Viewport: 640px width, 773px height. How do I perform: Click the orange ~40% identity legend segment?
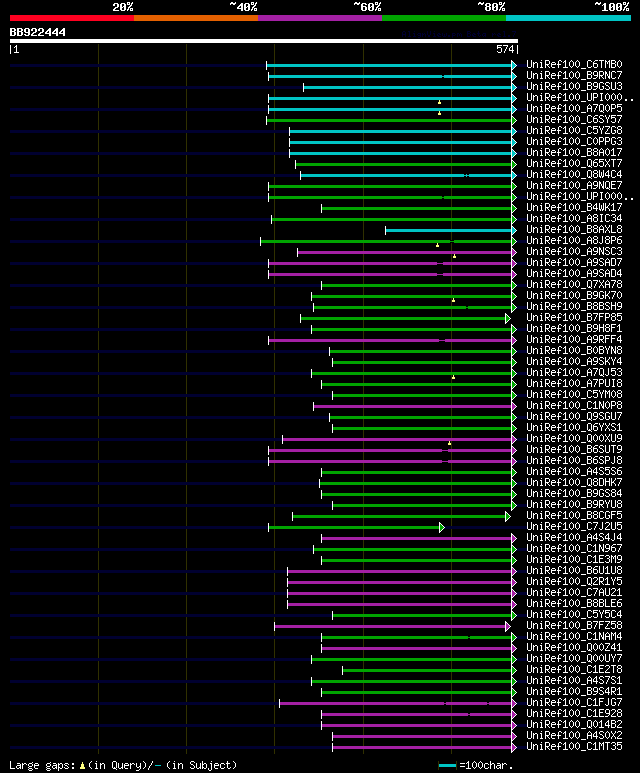point(196,18)
